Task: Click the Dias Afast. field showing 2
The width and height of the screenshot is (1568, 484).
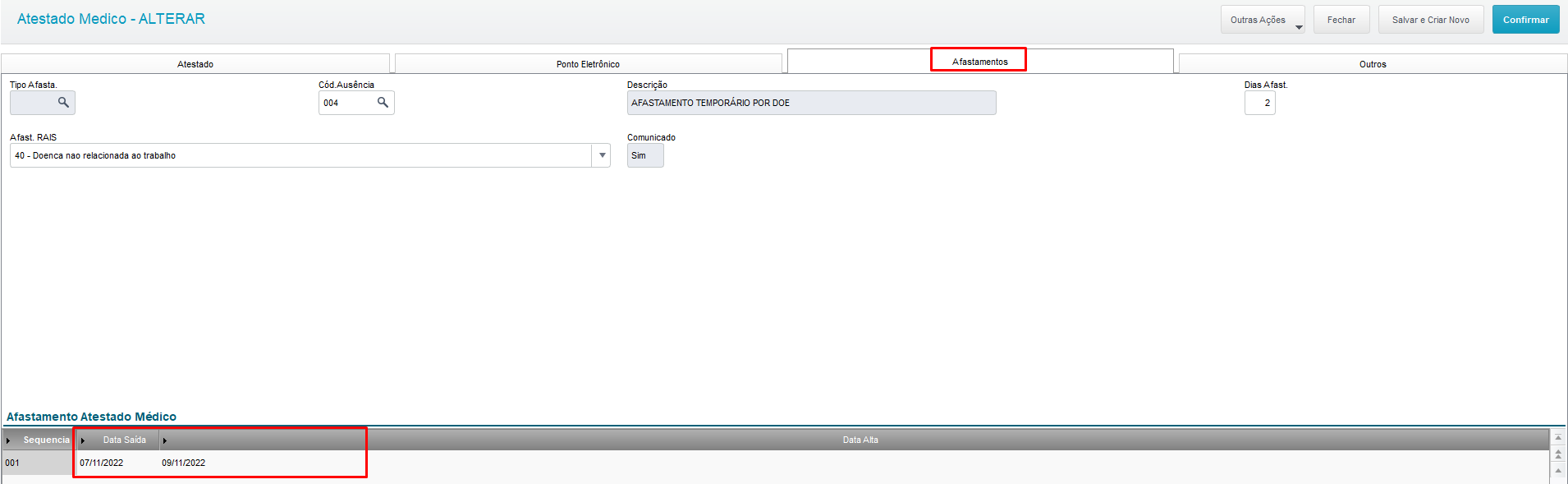Action: [1259, 103]
